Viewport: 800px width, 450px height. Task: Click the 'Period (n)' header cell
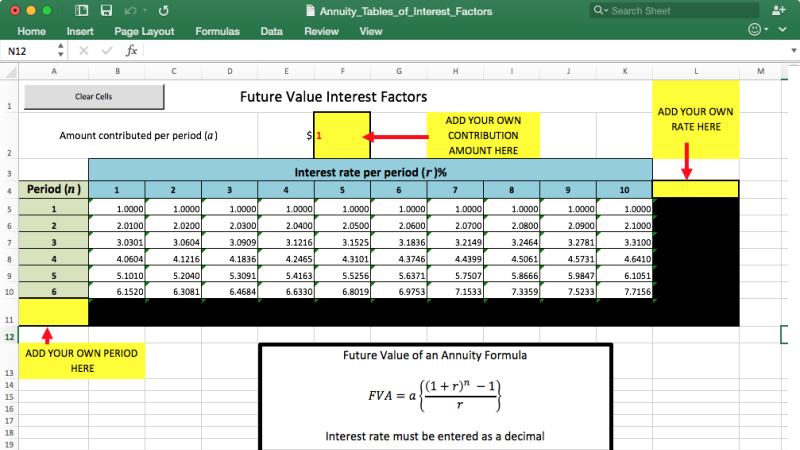(x=54, y=189)
